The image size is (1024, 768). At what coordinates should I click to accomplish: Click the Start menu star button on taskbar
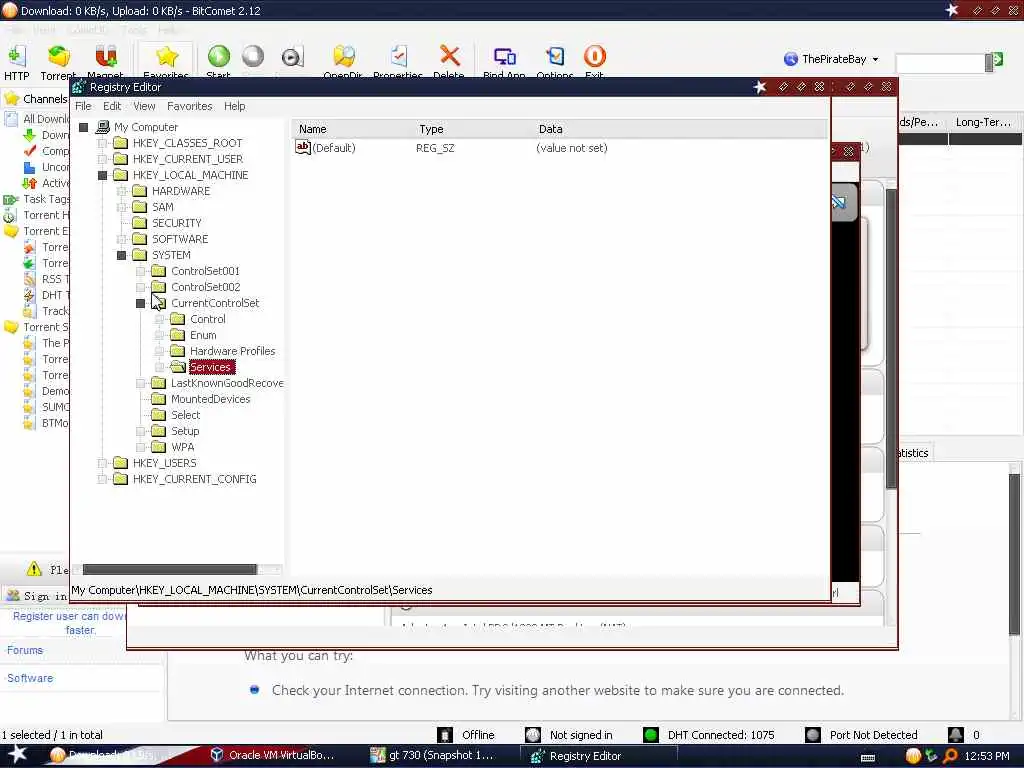tap(18, 755)
